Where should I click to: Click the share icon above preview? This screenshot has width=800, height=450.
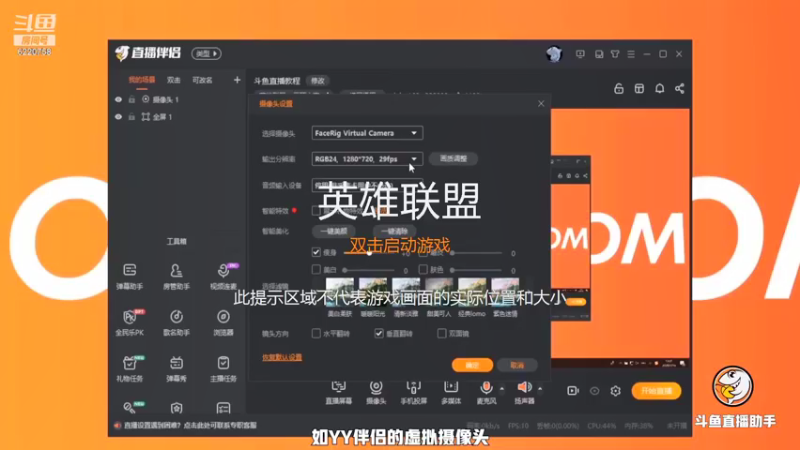pyautogui.click(x=679, y=88)
